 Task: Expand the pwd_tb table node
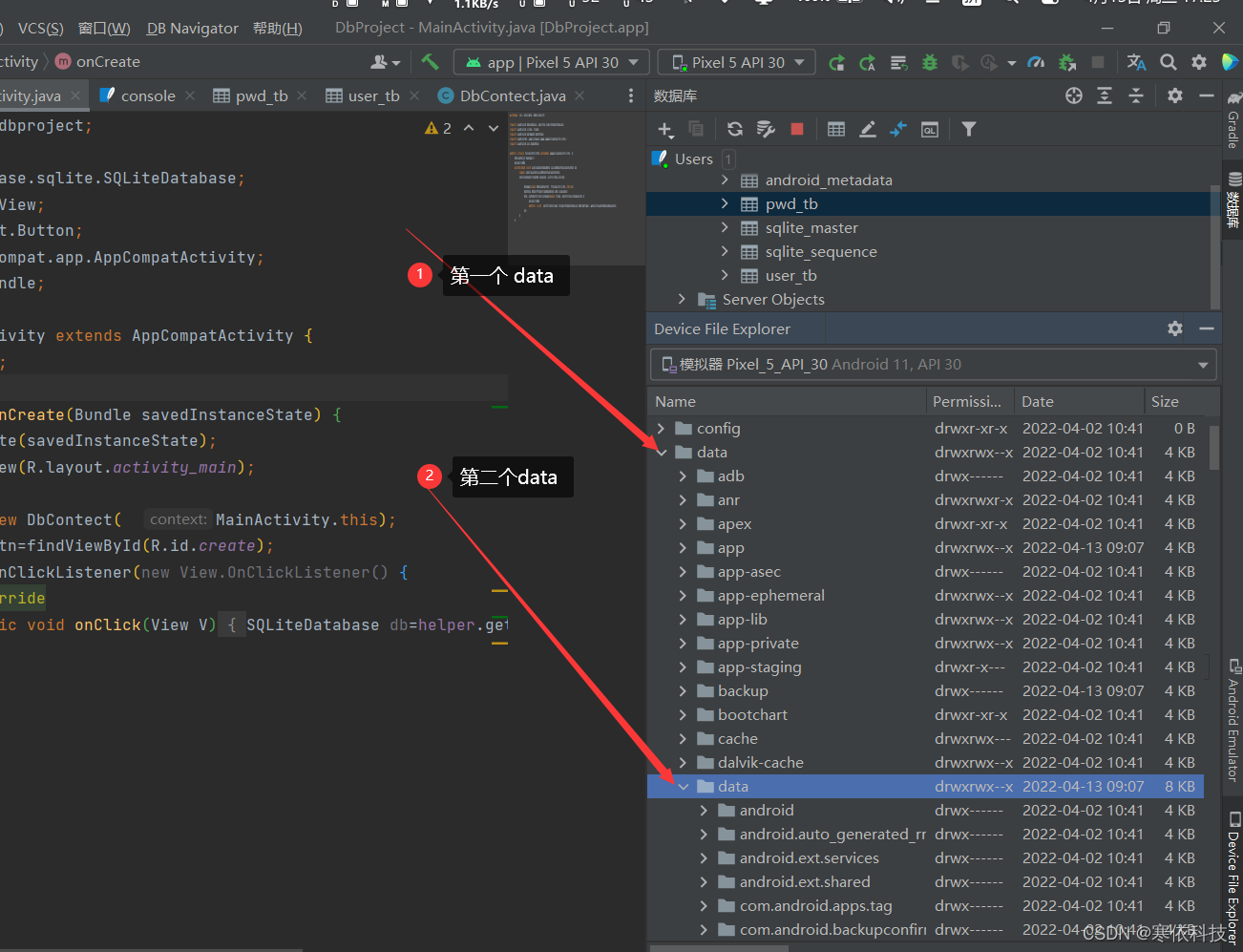click(x=725, y=203)
